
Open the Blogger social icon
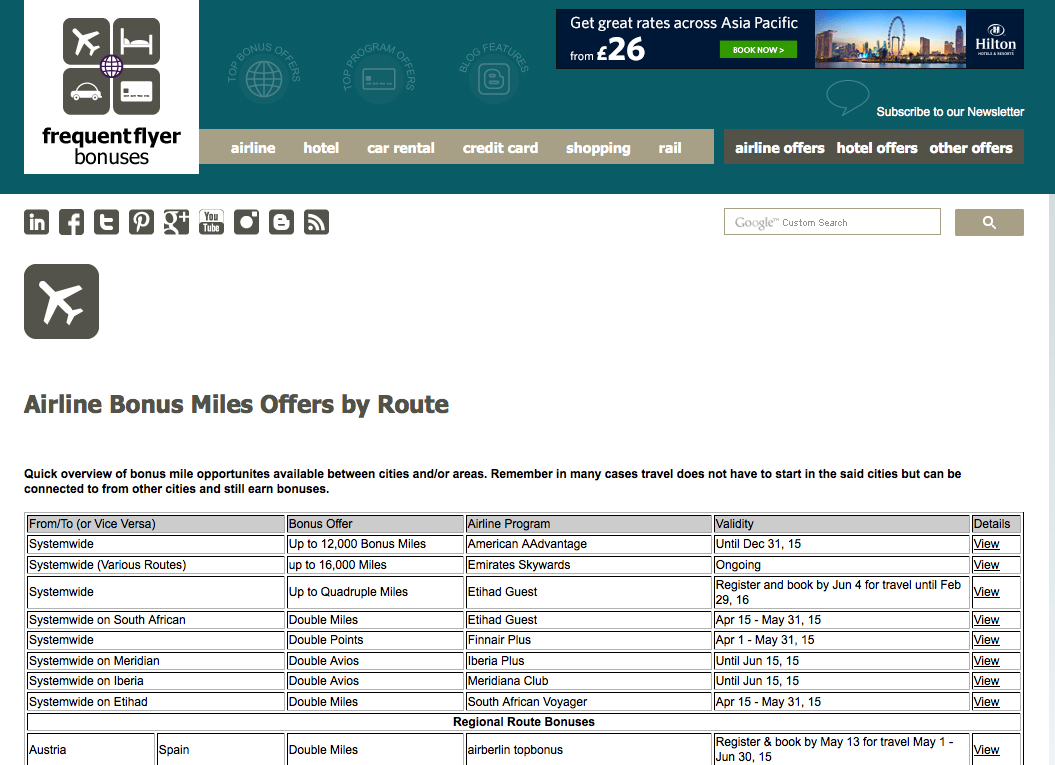(x=281, y=222)
